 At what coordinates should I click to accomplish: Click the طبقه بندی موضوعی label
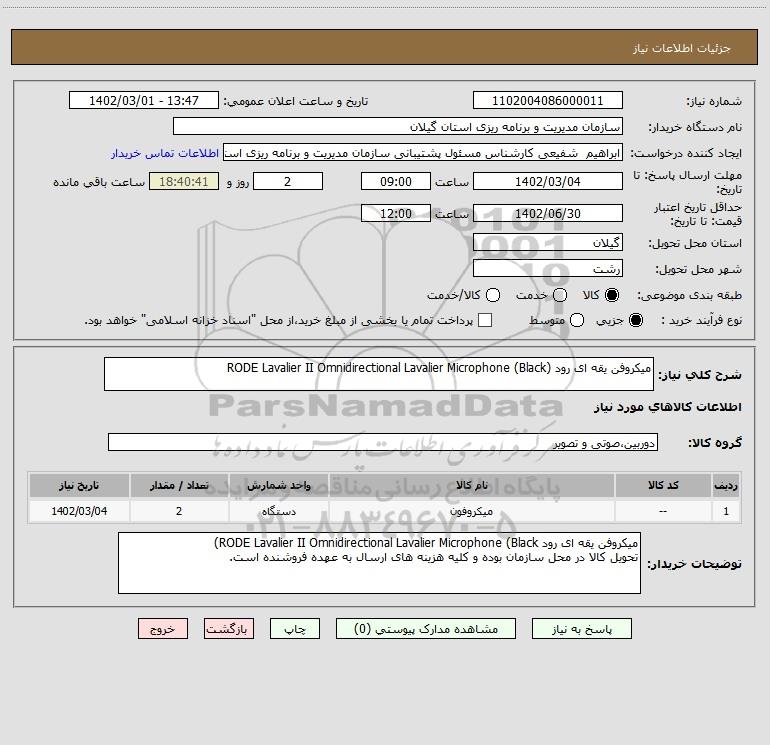point(689,295)
